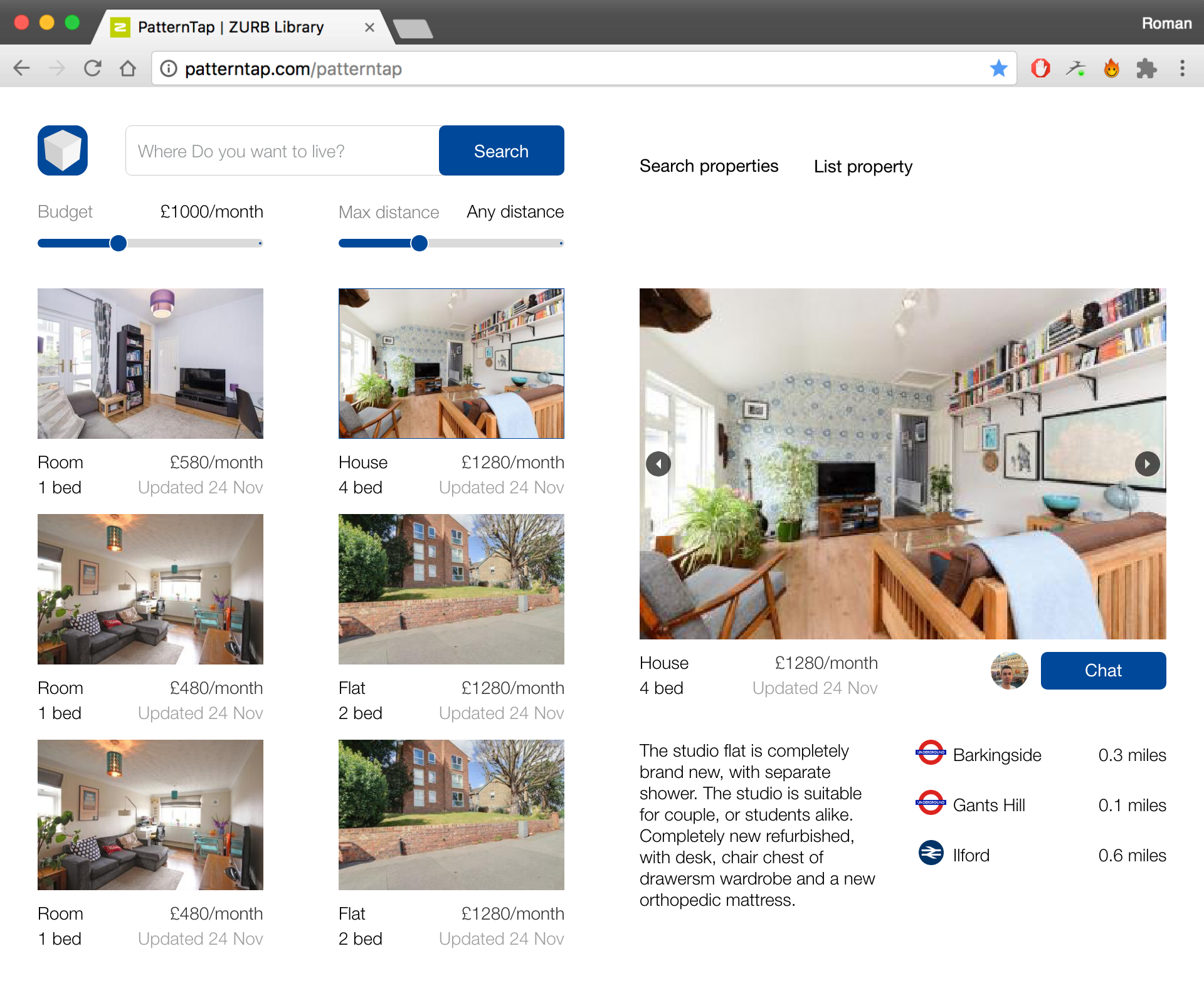Click the Ilford rail station icon
Screen dimensions: 1204x1003
(931, 853)
